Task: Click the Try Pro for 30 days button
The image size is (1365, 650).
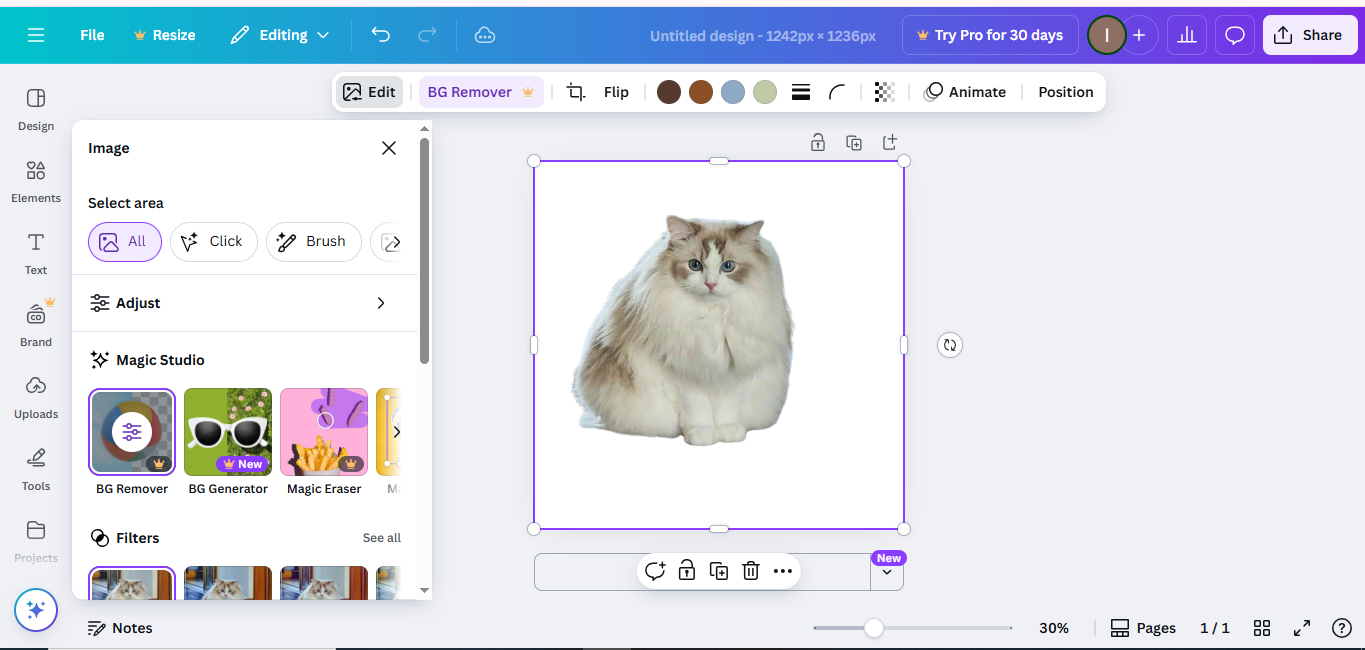Action: (989, 34)
